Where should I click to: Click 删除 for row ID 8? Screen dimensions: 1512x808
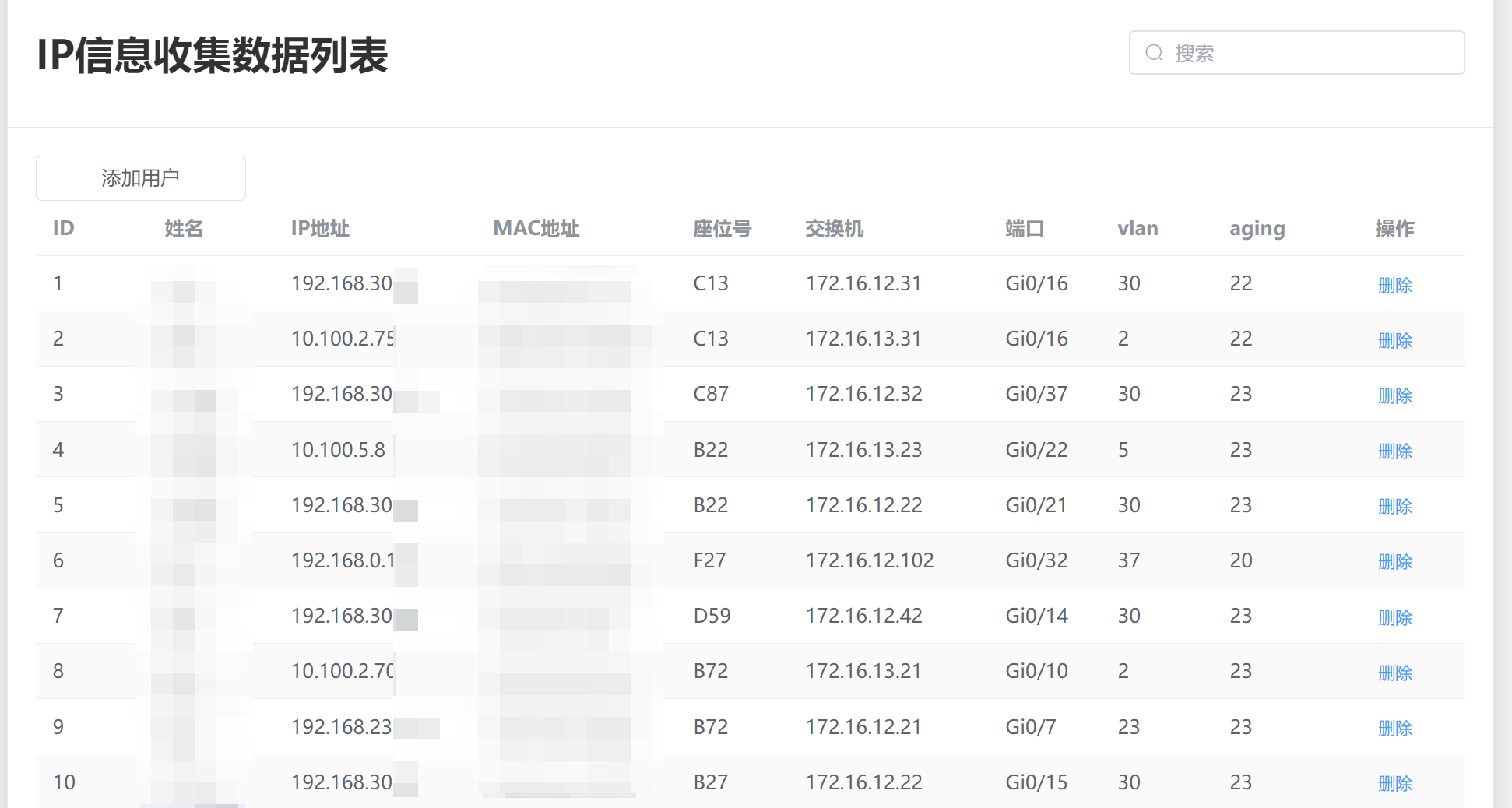click(x=1394, y=673)
